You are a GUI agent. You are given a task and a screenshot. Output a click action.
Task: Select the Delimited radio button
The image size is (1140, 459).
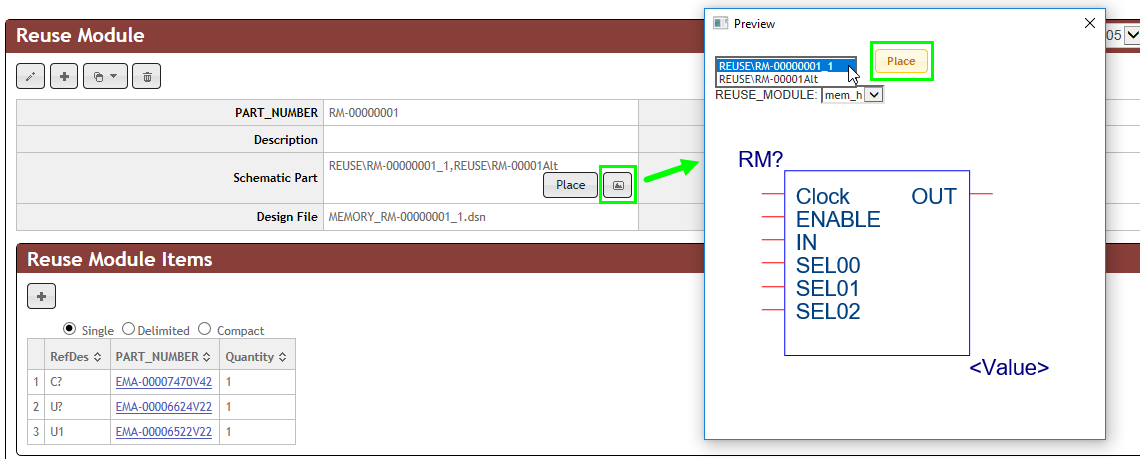[129, 329]
